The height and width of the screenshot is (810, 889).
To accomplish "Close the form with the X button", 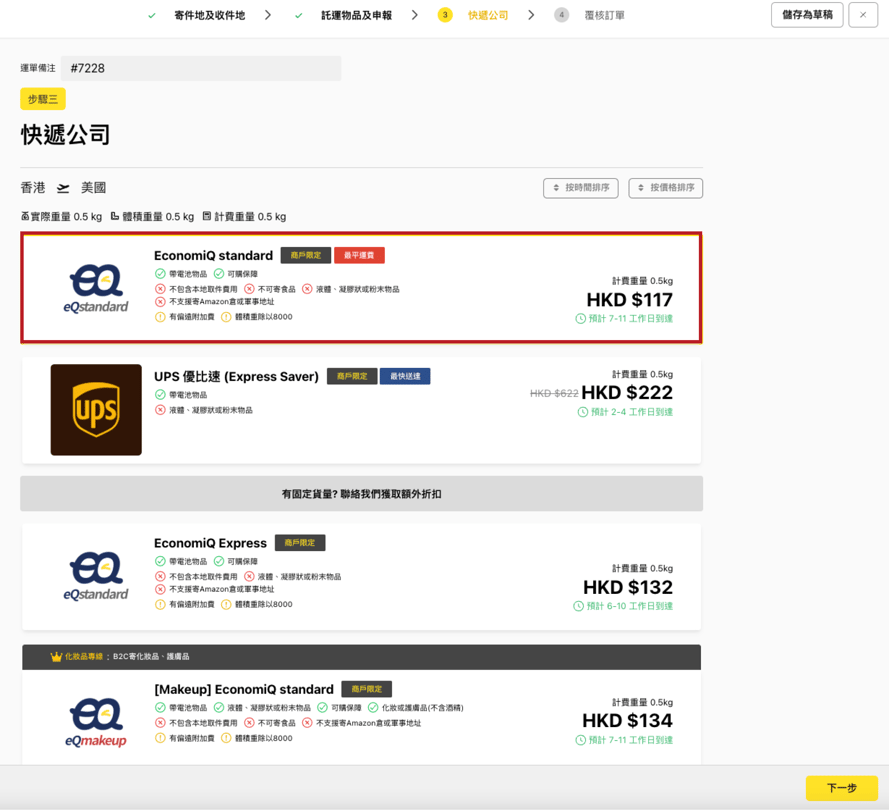I will pyautogui.click(x=862, y=15).
